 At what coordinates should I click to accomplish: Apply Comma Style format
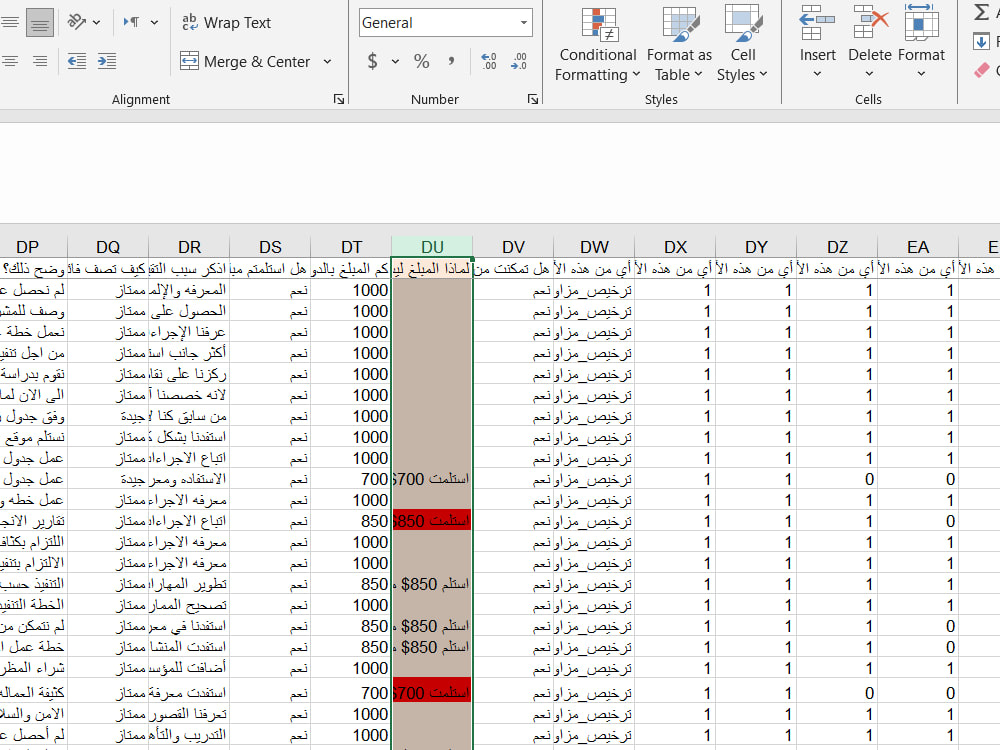pos(452,61)
